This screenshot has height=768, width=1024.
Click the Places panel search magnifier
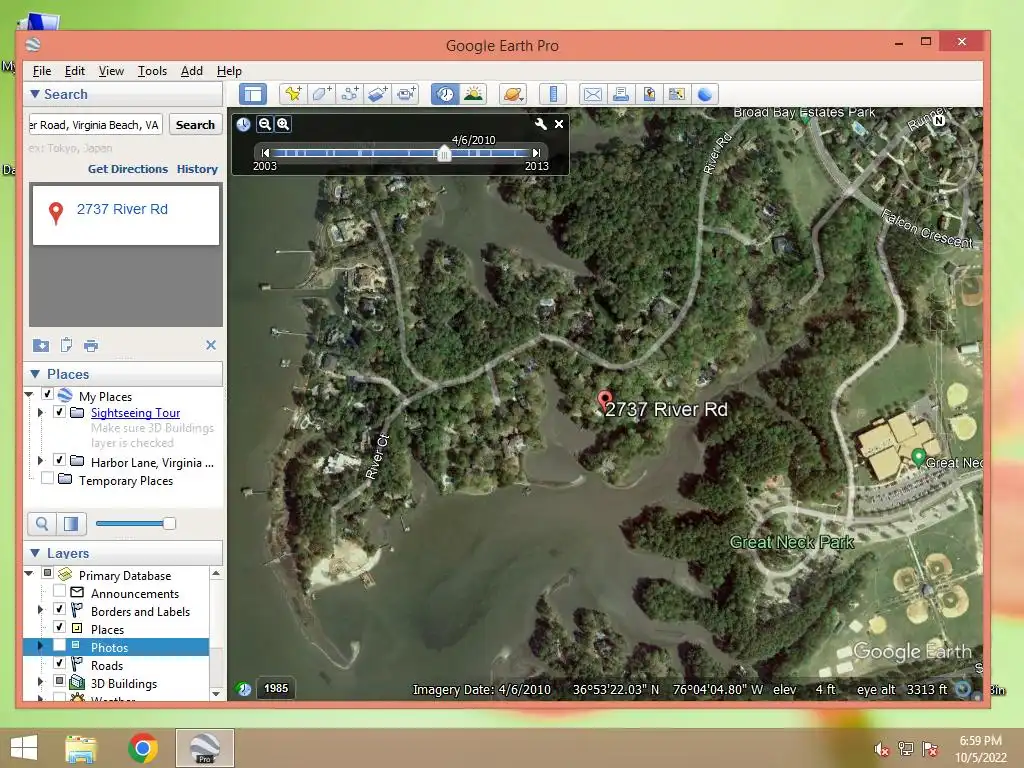click(x=42, y=523)
